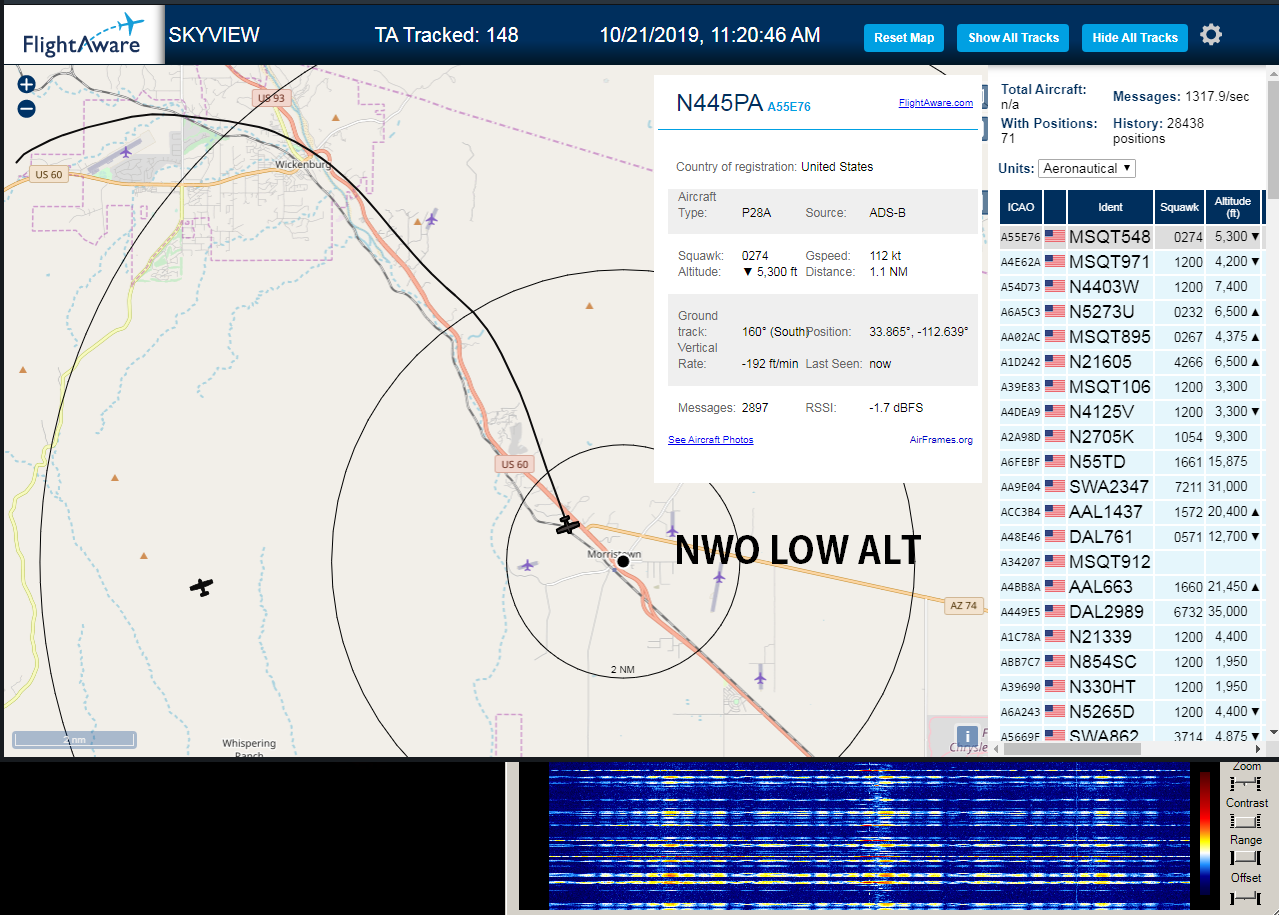Viewport: 1279px width, 915px height.
Task: Click US flag in SWA2347 row
Action: pyautogui.click(x=1054, y=487)
